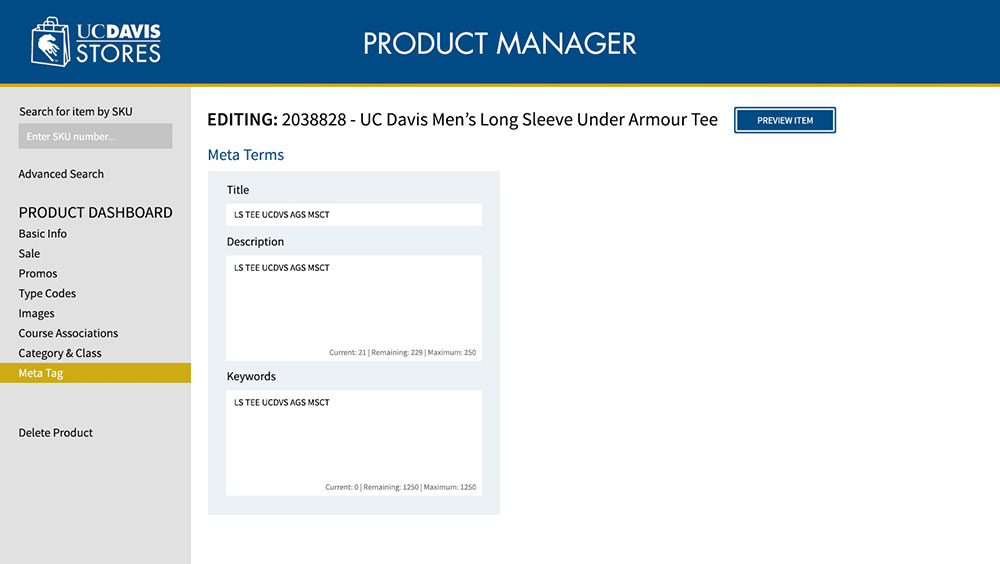The image size is (1000, 564).
Task: Click the PRODUCT DASHBOARD heading
Action: [96, 212]
